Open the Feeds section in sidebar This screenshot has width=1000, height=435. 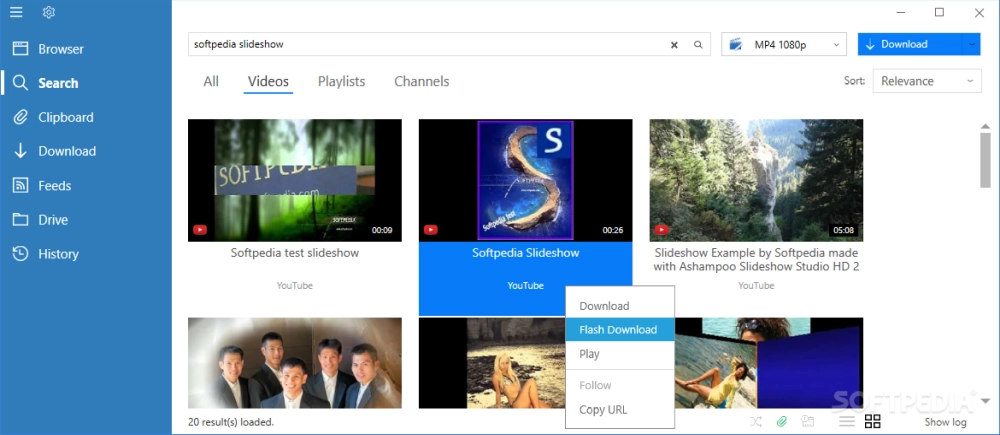click(54, 185)
